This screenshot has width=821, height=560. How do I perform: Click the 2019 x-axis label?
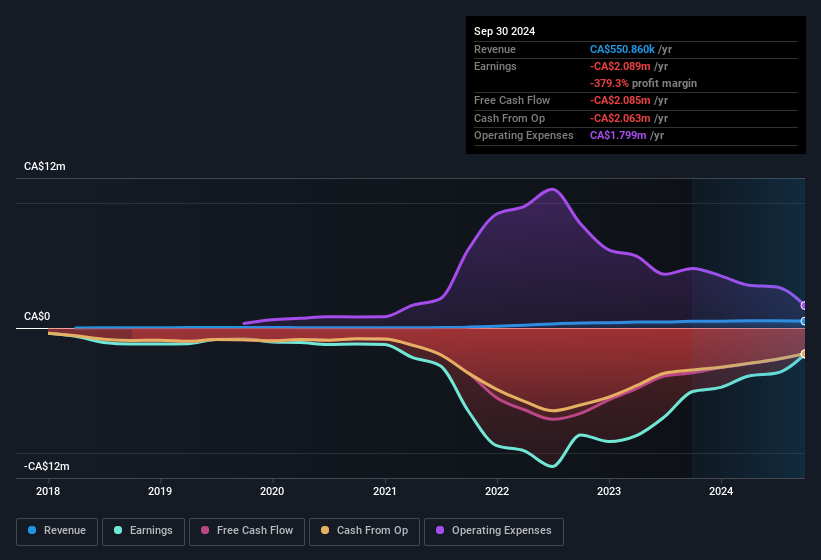[160, 491]
